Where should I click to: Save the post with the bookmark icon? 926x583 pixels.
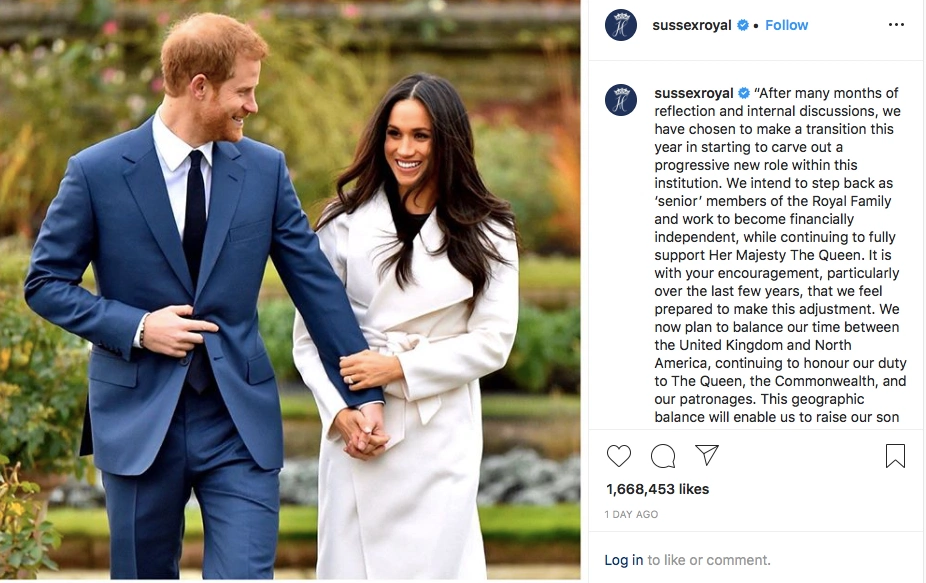895,456
